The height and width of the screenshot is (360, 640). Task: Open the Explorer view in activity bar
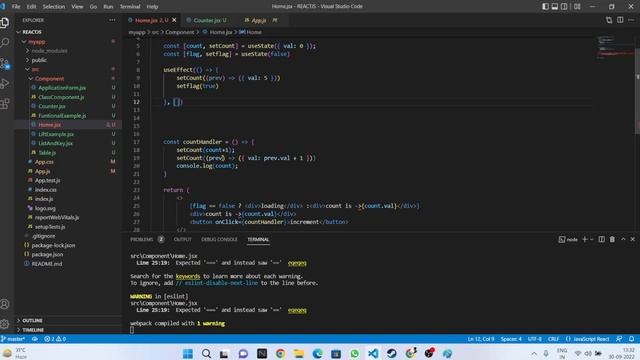(x=5, y=22)
